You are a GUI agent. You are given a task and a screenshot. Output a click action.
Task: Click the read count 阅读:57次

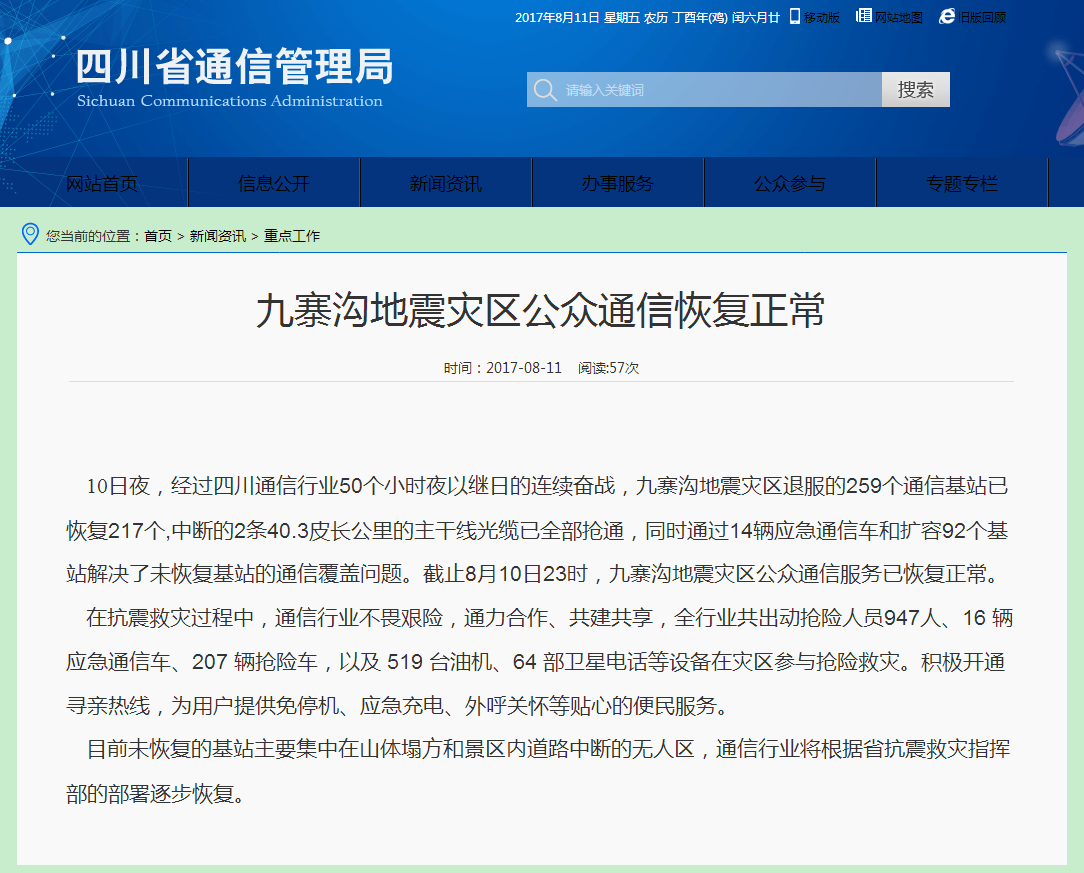[x=608, y=368]
